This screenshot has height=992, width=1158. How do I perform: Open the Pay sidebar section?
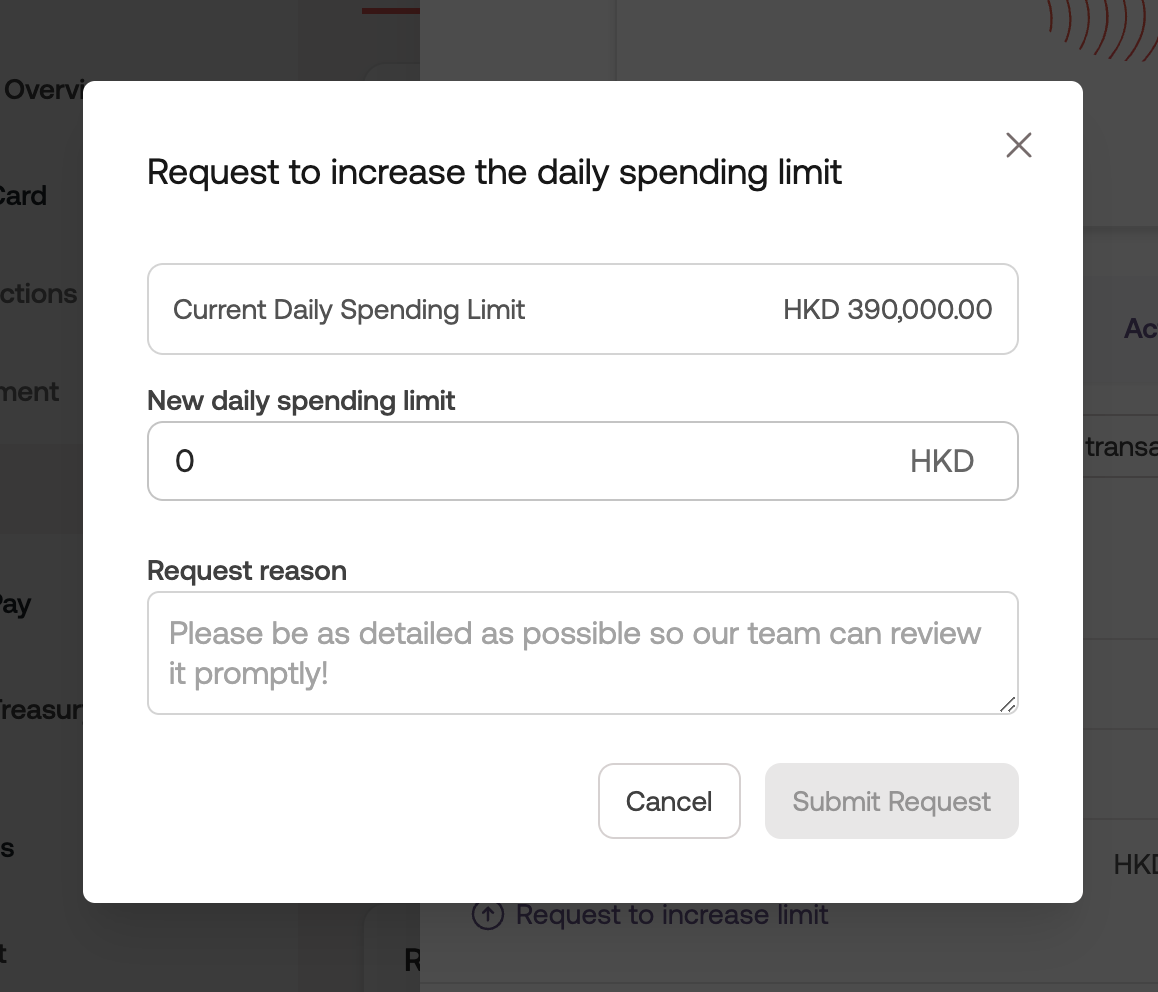(x=16, y=605)
